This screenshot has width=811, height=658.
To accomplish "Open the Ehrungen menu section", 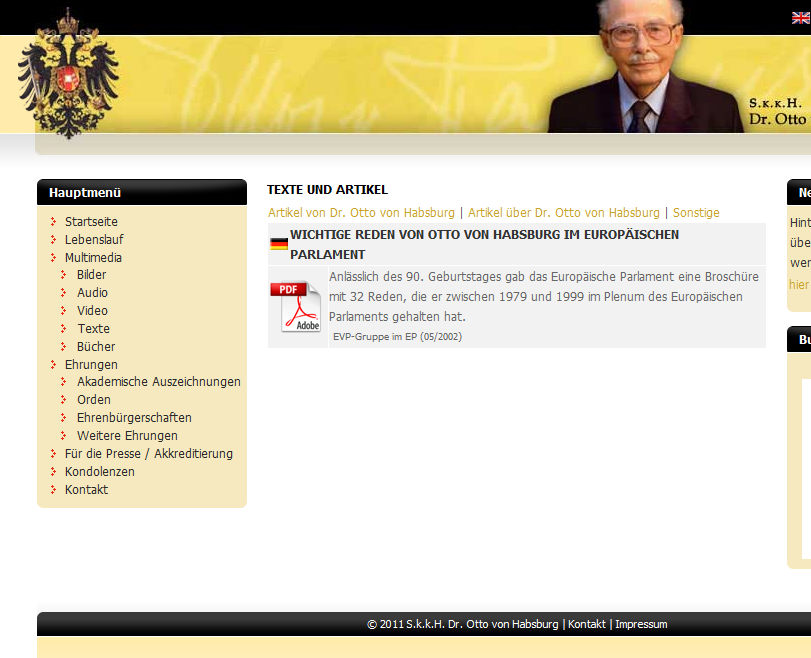I will (91, 365).
